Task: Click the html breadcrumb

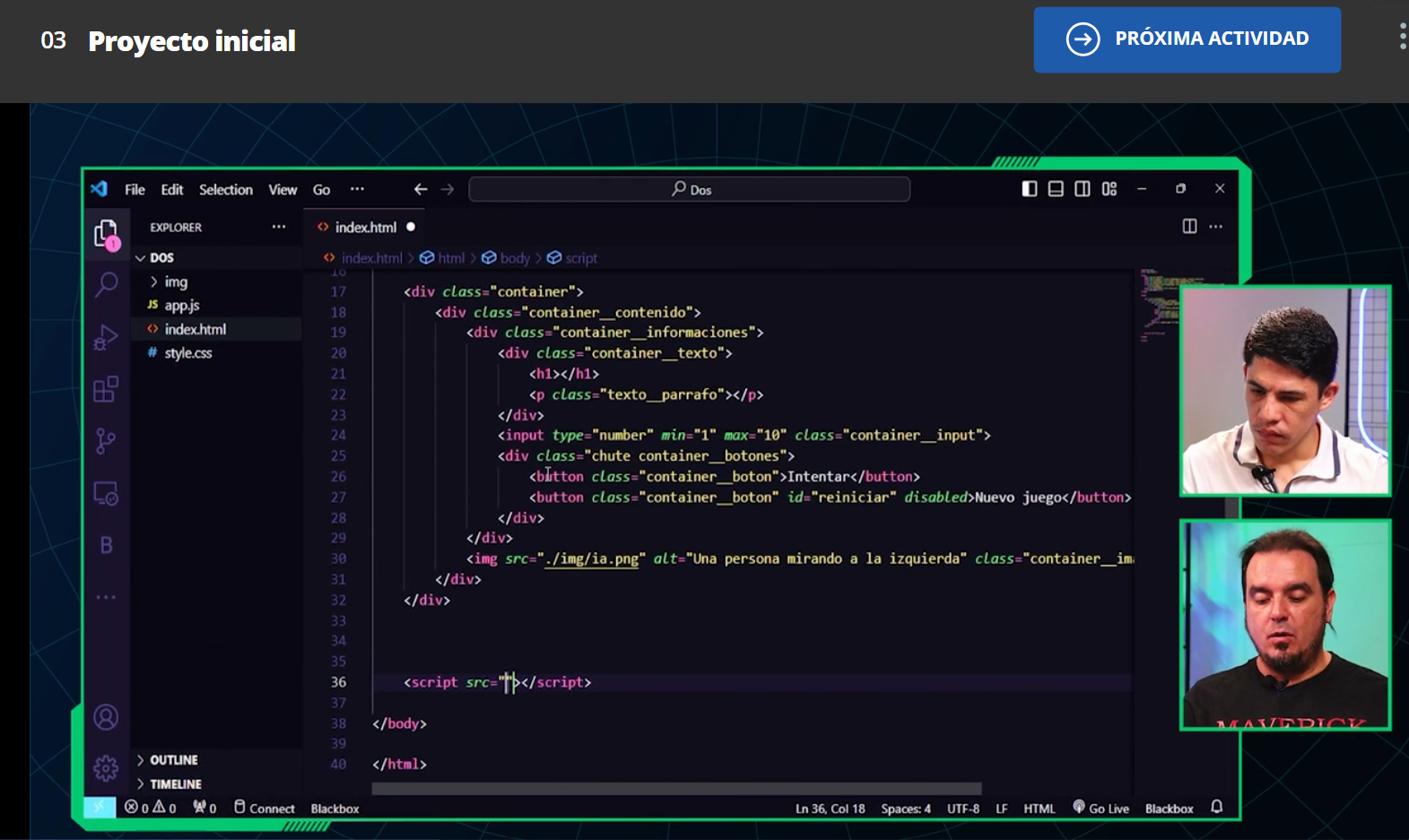Action: 451,258
